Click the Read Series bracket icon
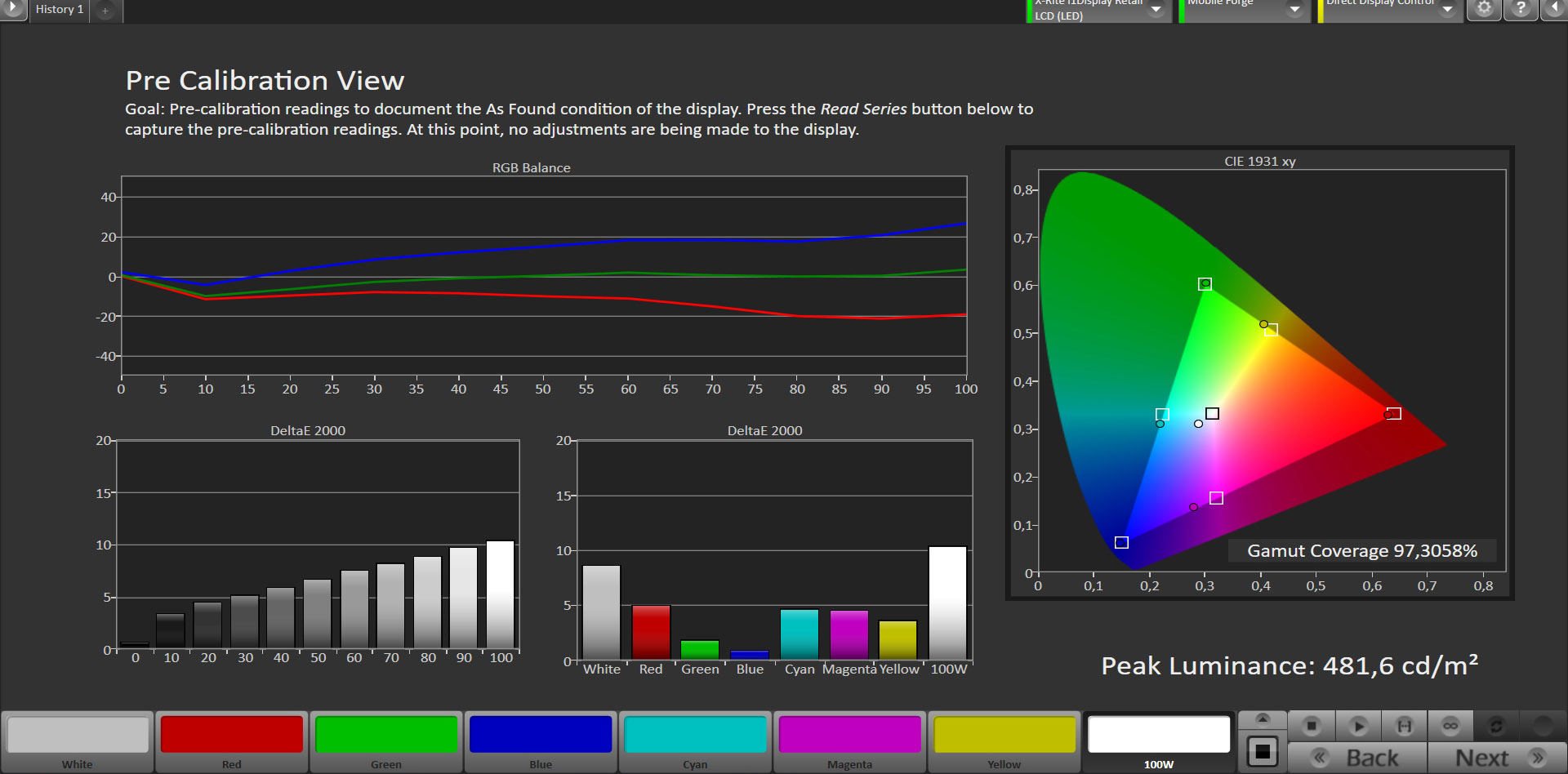 (x=1404, y=725)
